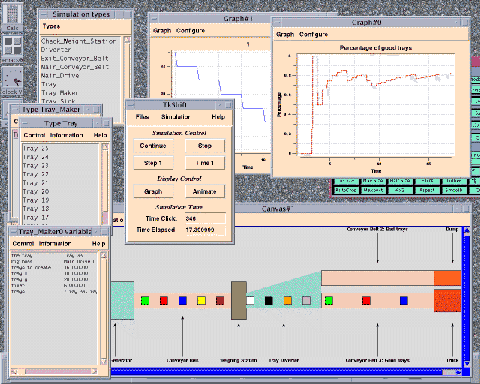The width and height of the screenshot is (480, 384).
Task: Click the red tray on exit conveyor
Action: coord(366,301)
